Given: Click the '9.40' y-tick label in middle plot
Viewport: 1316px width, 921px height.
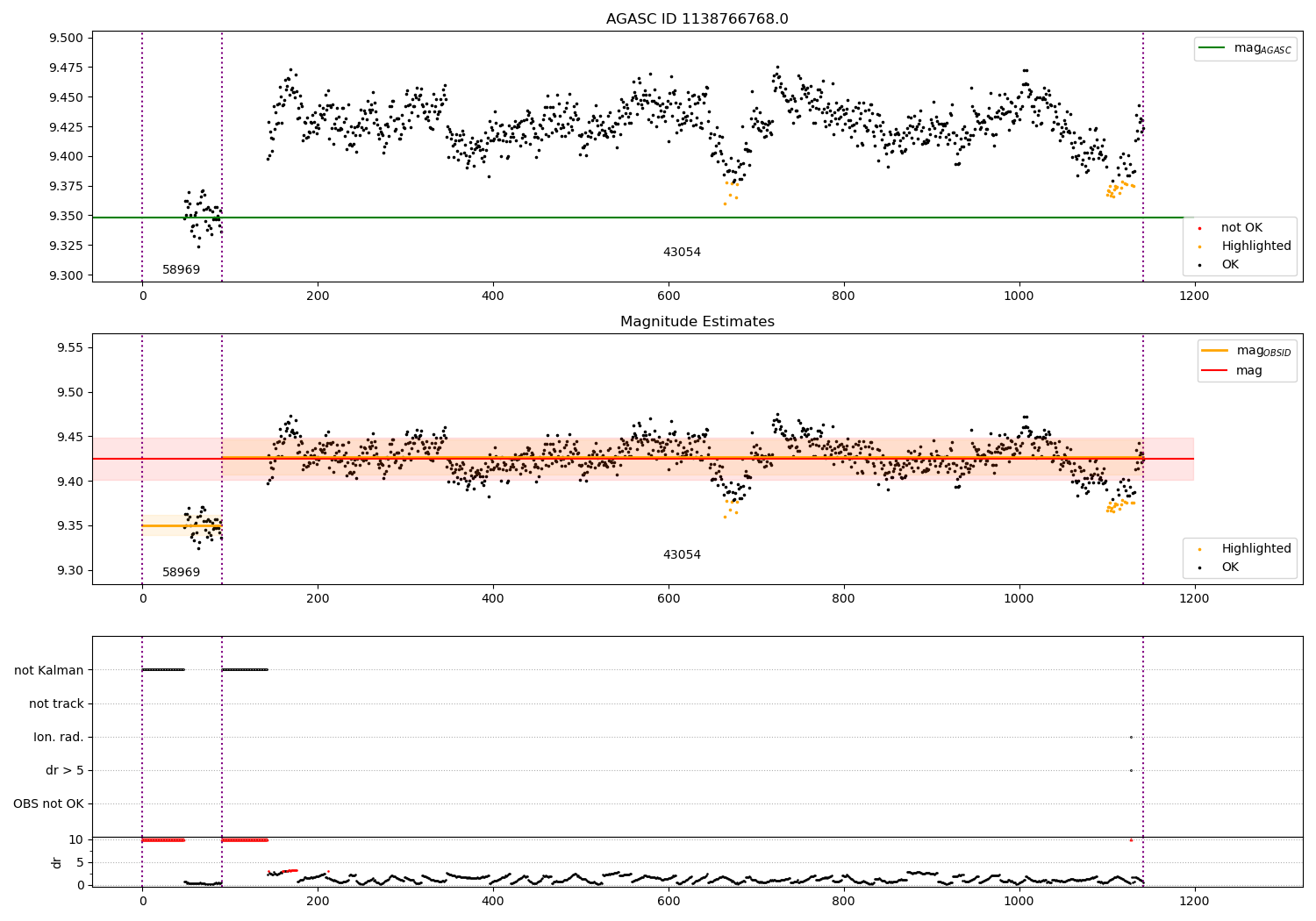Looking at the screenshot, I should tap(69, 482).
